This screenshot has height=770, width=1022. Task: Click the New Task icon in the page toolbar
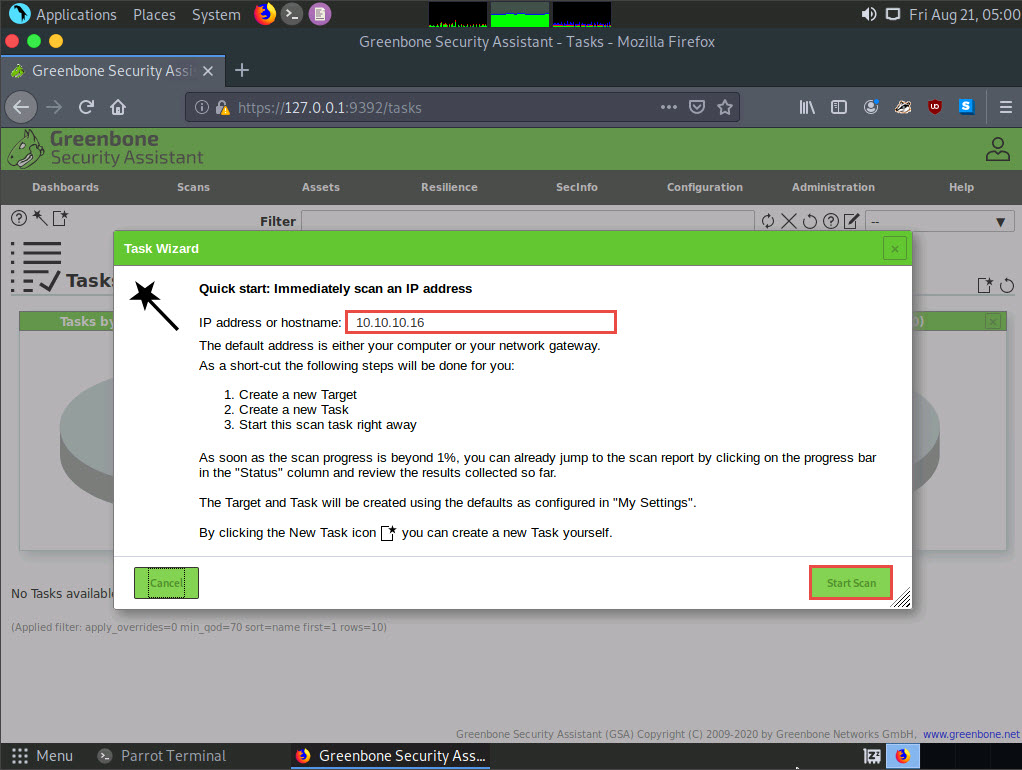pyautogui.click(x=61, y=218)
